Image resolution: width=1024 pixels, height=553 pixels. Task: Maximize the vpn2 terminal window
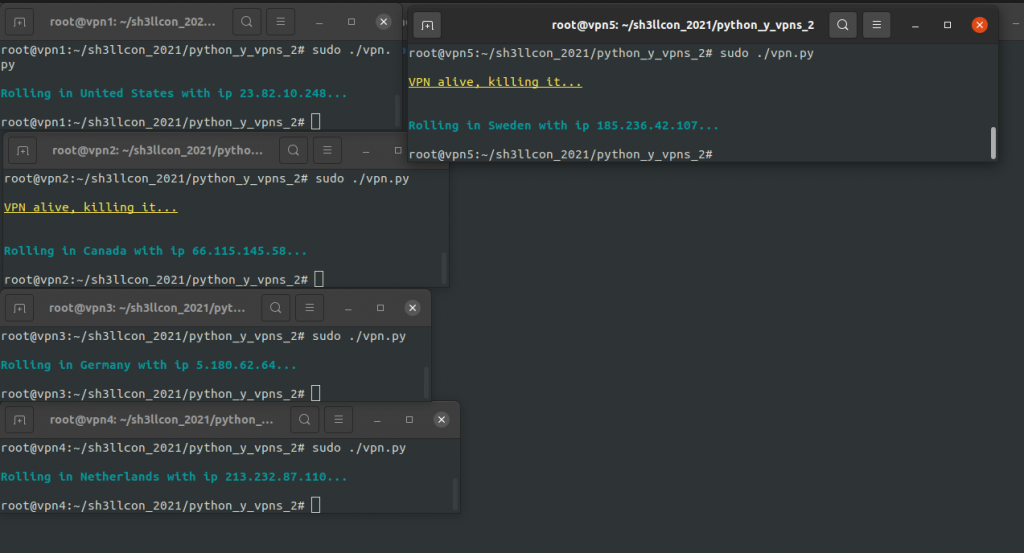[398, 151]
